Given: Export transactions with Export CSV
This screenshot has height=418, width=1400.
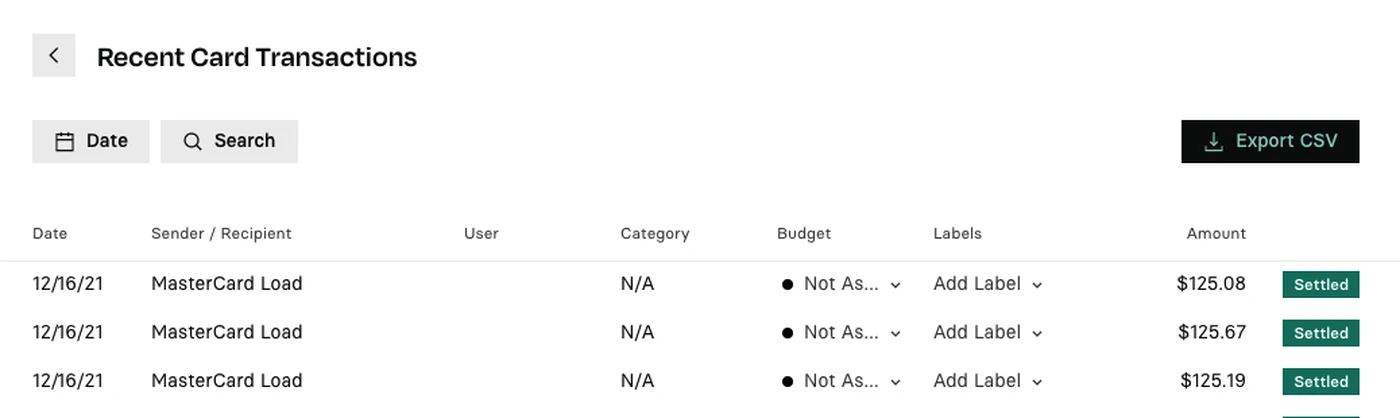Looking at the screenshot, I should (1270, 141).
